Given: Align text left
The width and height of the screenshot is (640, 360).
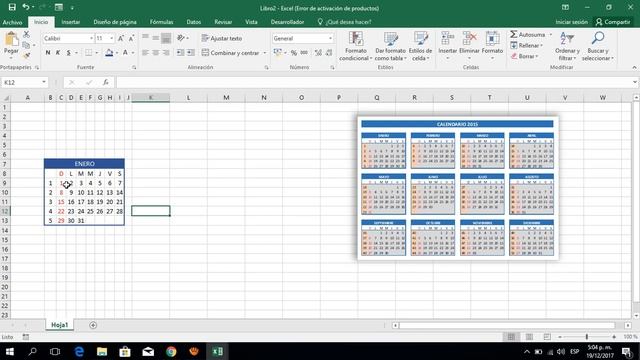Looking at the screenshot, I should click(145, 53).
